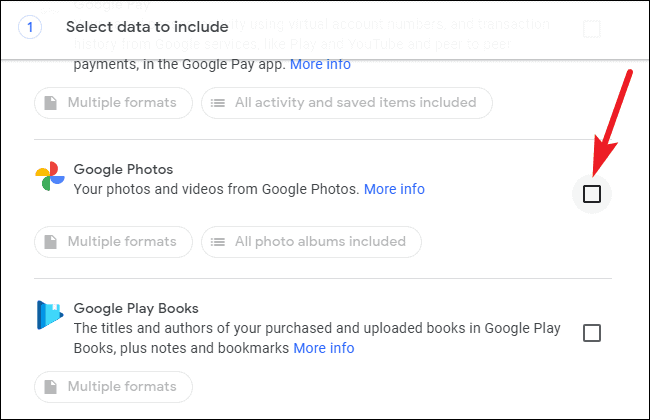This screenshot has width=650, height=420.
Task: Click file icon in Google Photos Multiple formats
Action: pos(51,242)
